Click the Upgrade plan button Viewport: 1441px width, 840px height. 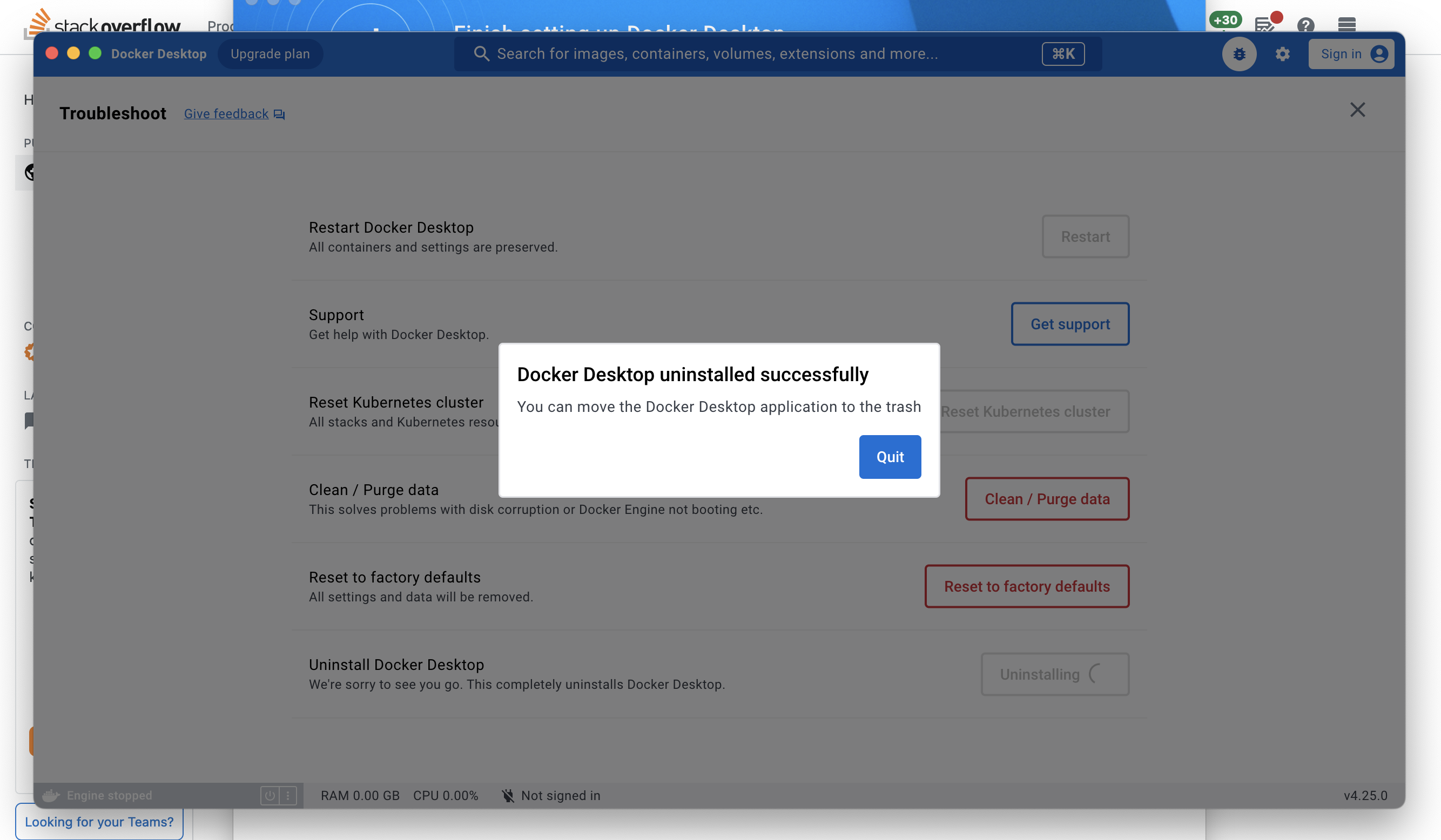[x=270, y=53]
